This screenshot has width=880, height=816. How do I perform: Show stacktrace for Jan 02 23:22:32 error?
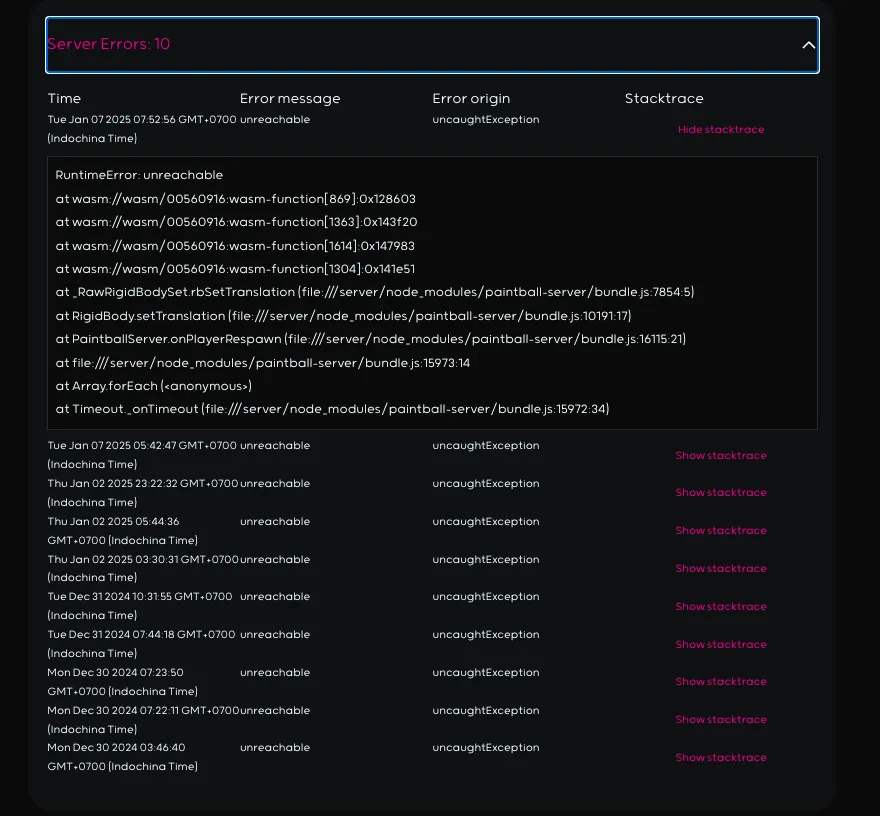coord(721,492)
